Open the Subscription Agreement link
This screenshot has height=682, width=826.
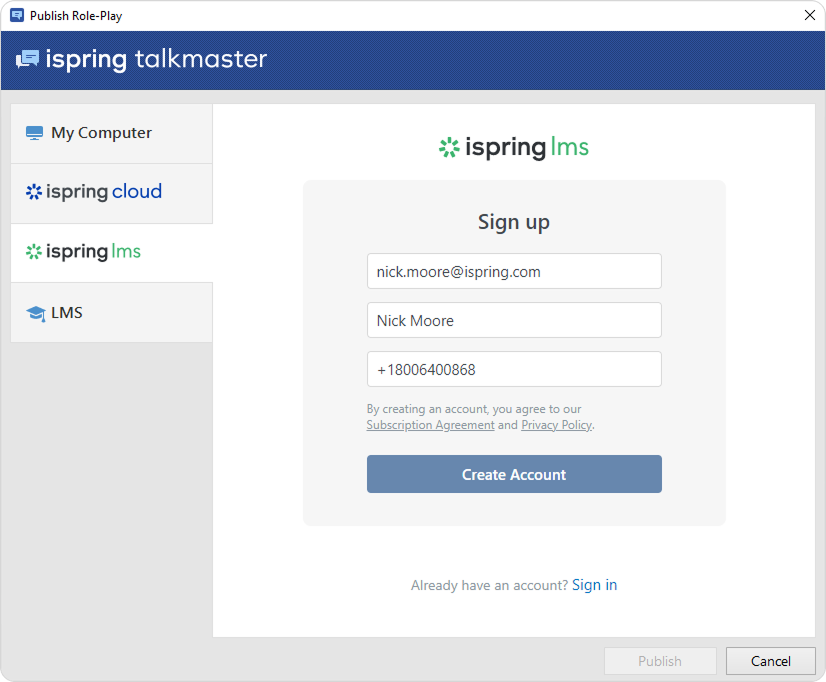[430, 425]
